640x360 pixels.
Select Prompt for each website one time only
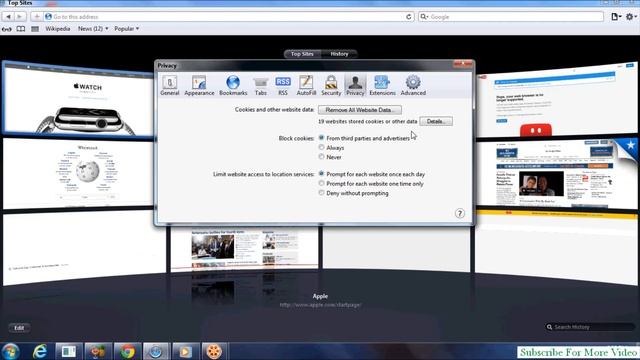coord(321,183)
